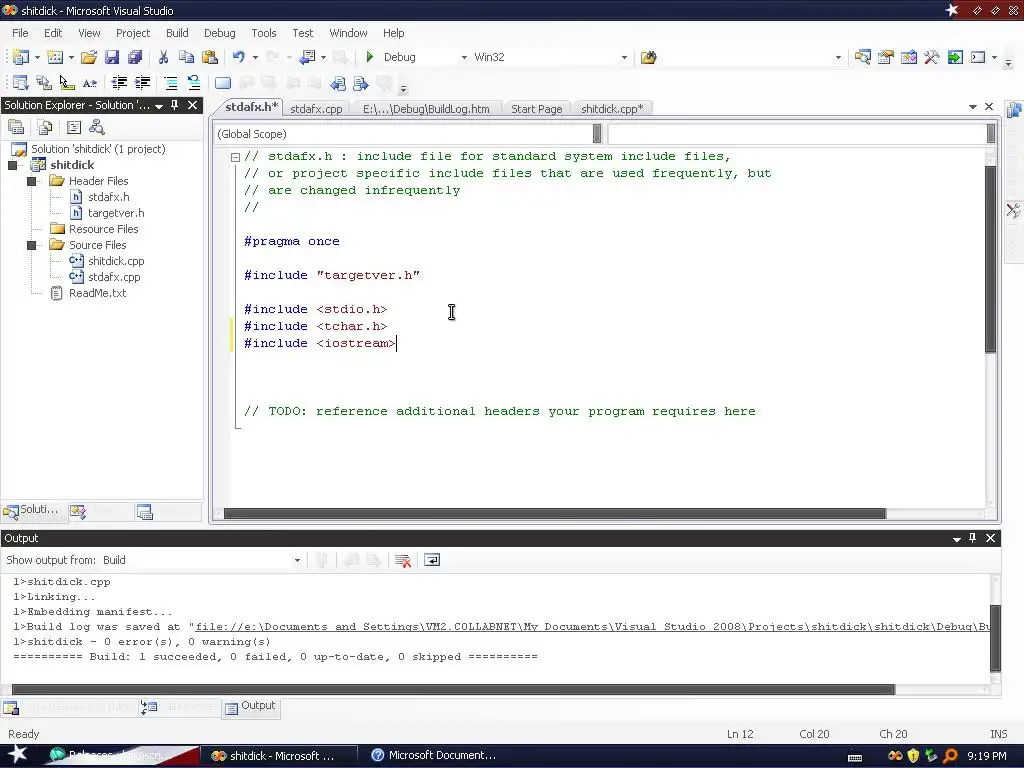Click the Paste clipboard icon
This screenshot has height=768, width=1024.
coord(210,57)
